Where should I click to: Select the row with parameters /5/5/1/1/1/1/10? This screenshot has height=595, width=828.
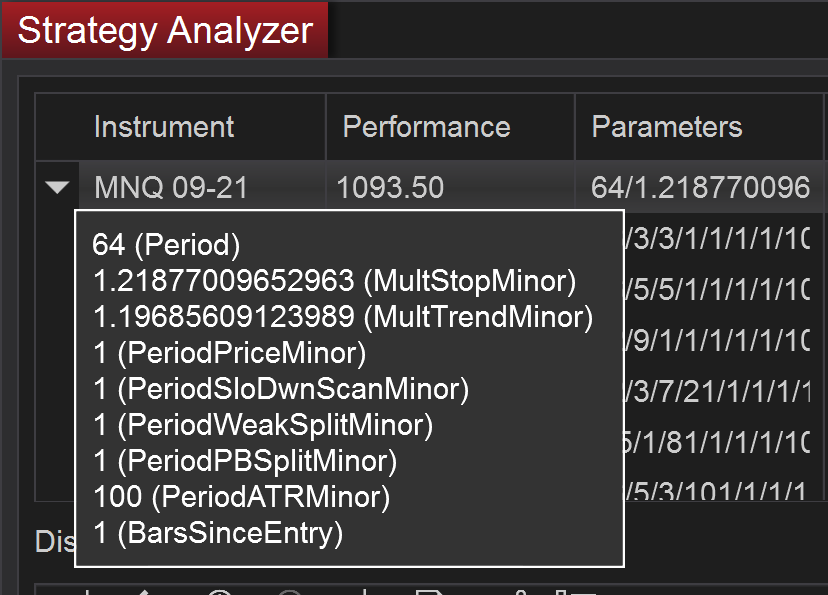[x=717, y=289]
